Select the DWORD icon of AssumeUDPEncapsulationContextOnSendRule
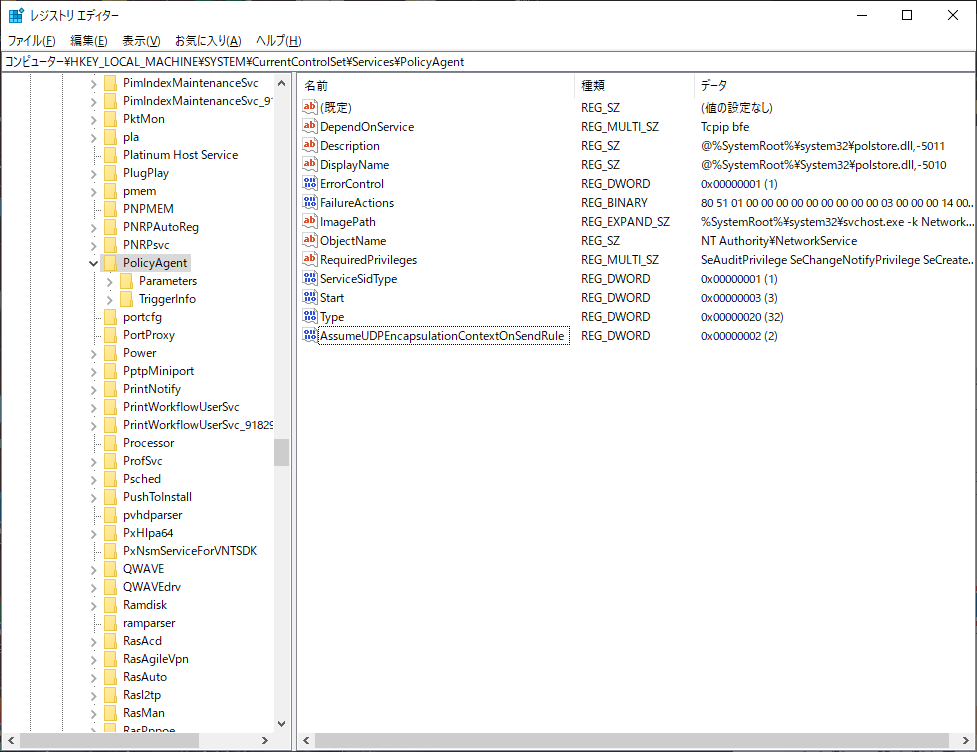This screenshot has width=977, height=752. tap(310, 335)
